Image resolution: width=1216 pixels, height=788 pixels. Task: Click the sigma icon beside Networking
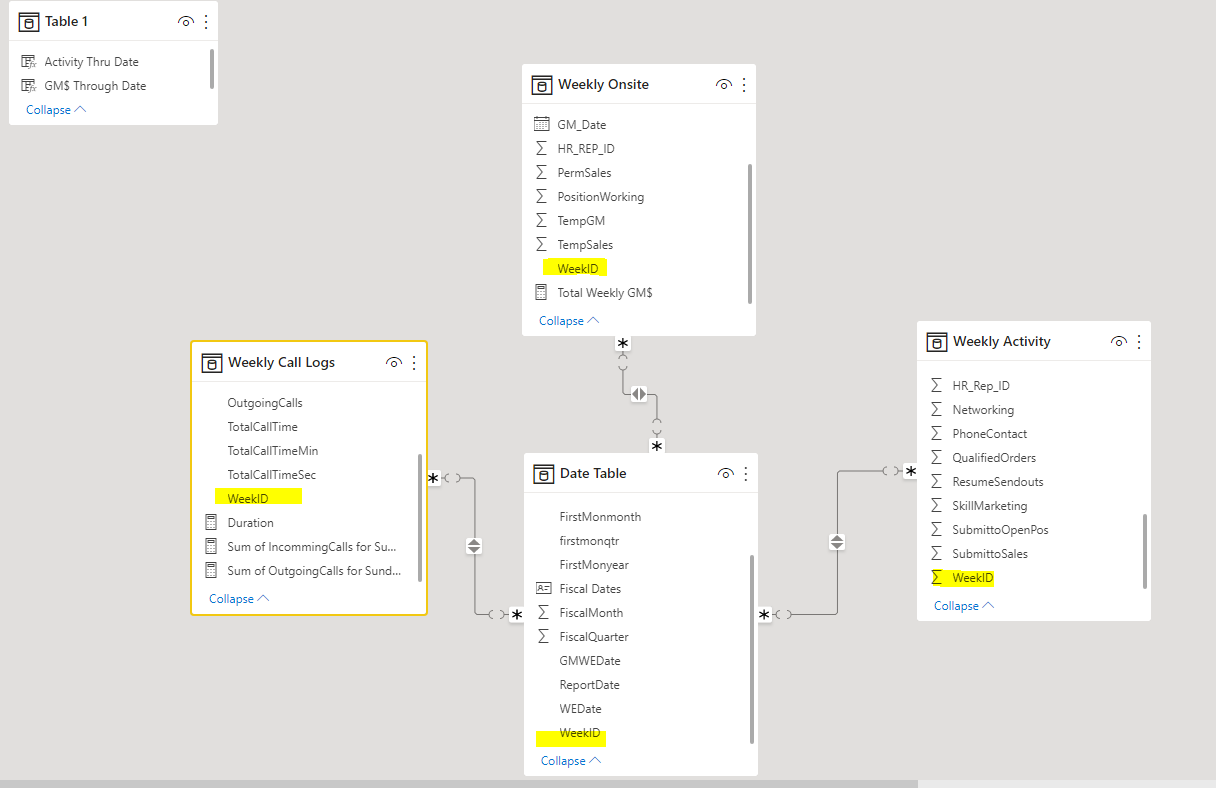coord(936,410)
